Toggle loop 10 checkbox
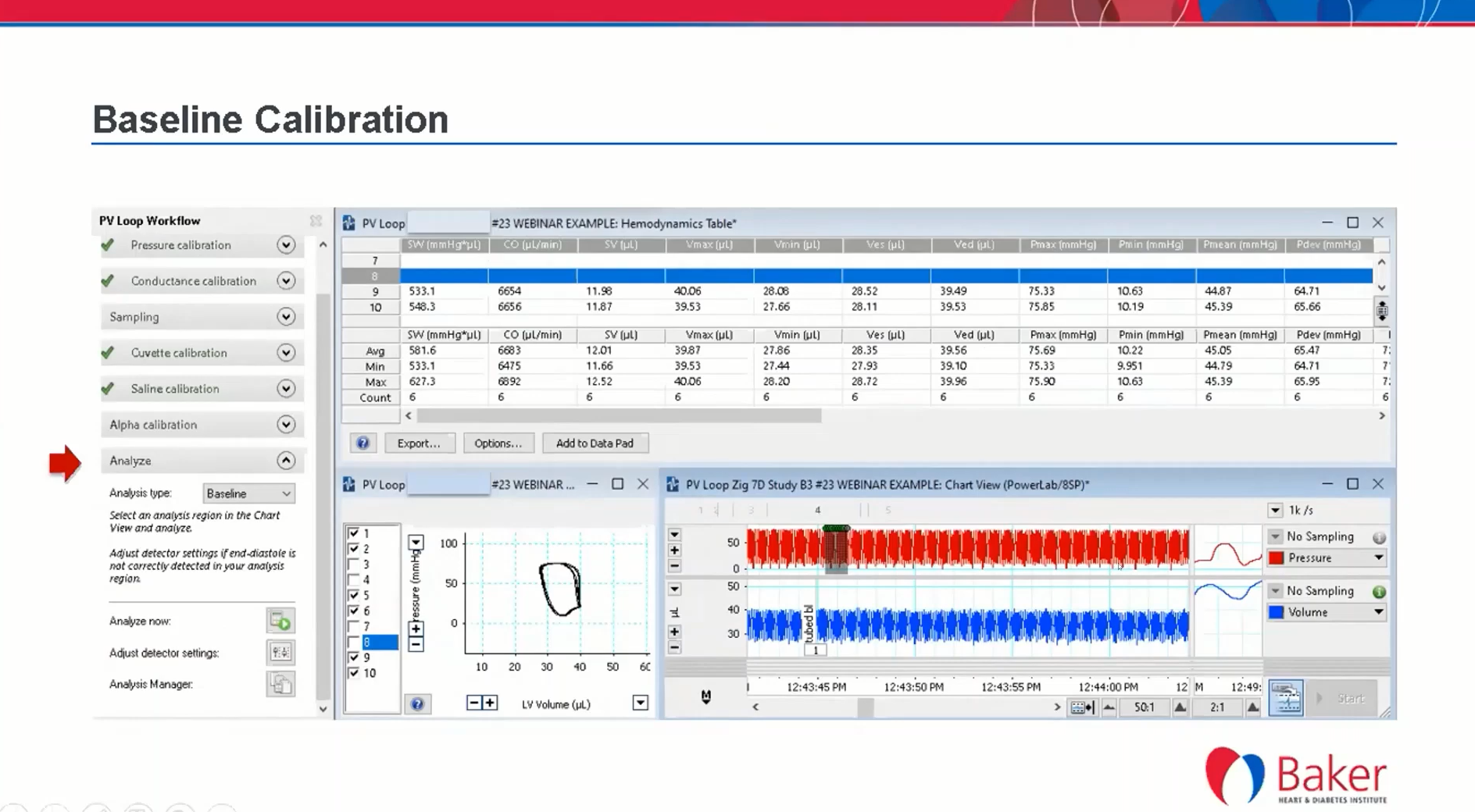The image size is (1475, 812). point(354,673)
